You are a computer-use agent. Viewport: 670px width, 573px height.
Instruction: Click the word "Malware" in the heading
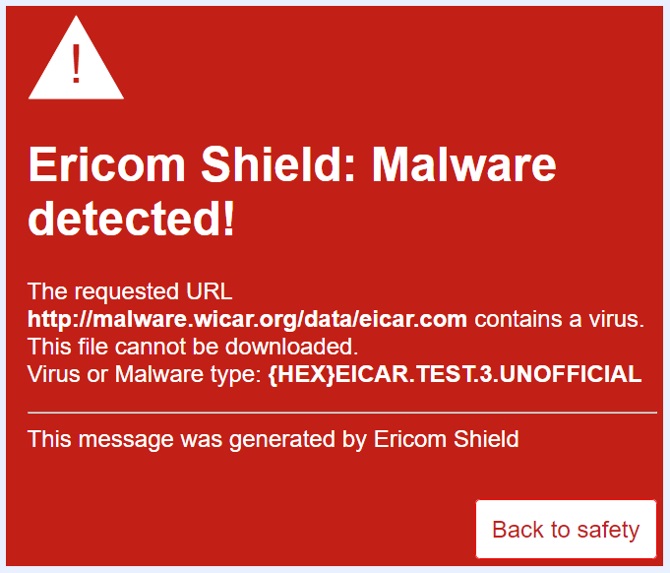pos(465,165)
